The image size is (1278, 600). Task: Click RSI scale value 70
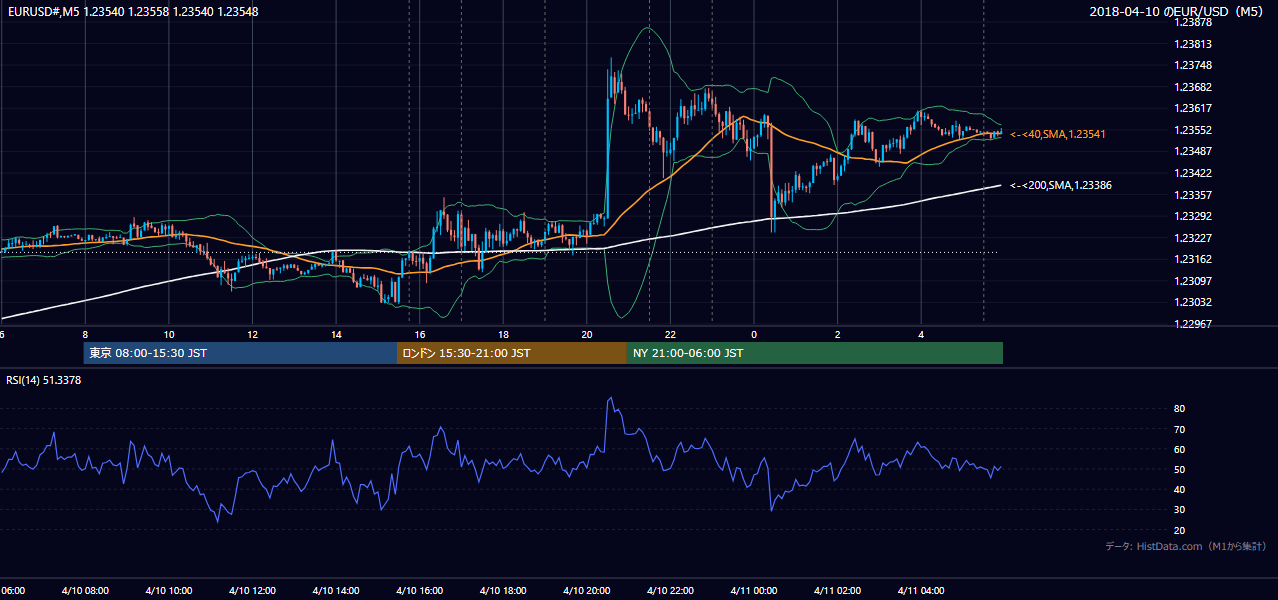tap(1180, 430)
